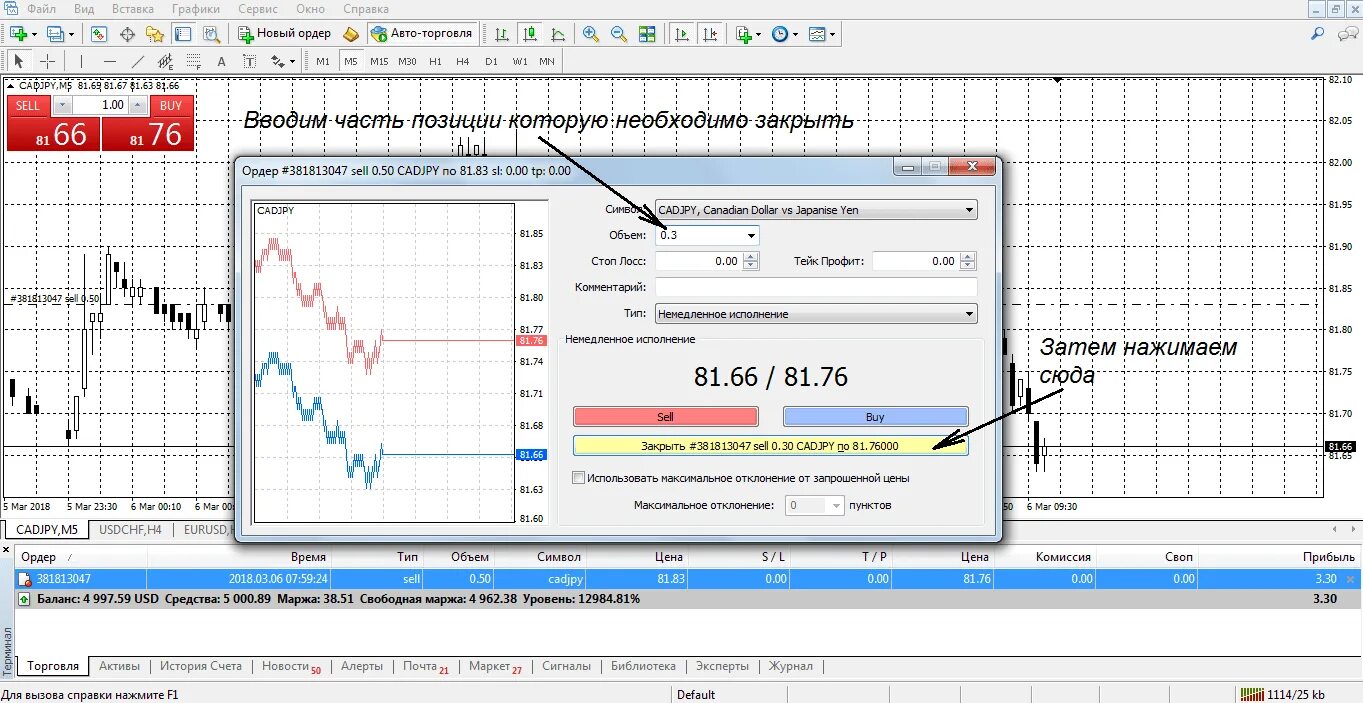Select the Trendline drawing tool
This screenshot has width=1363, height=703.
(x=138, y=61)
